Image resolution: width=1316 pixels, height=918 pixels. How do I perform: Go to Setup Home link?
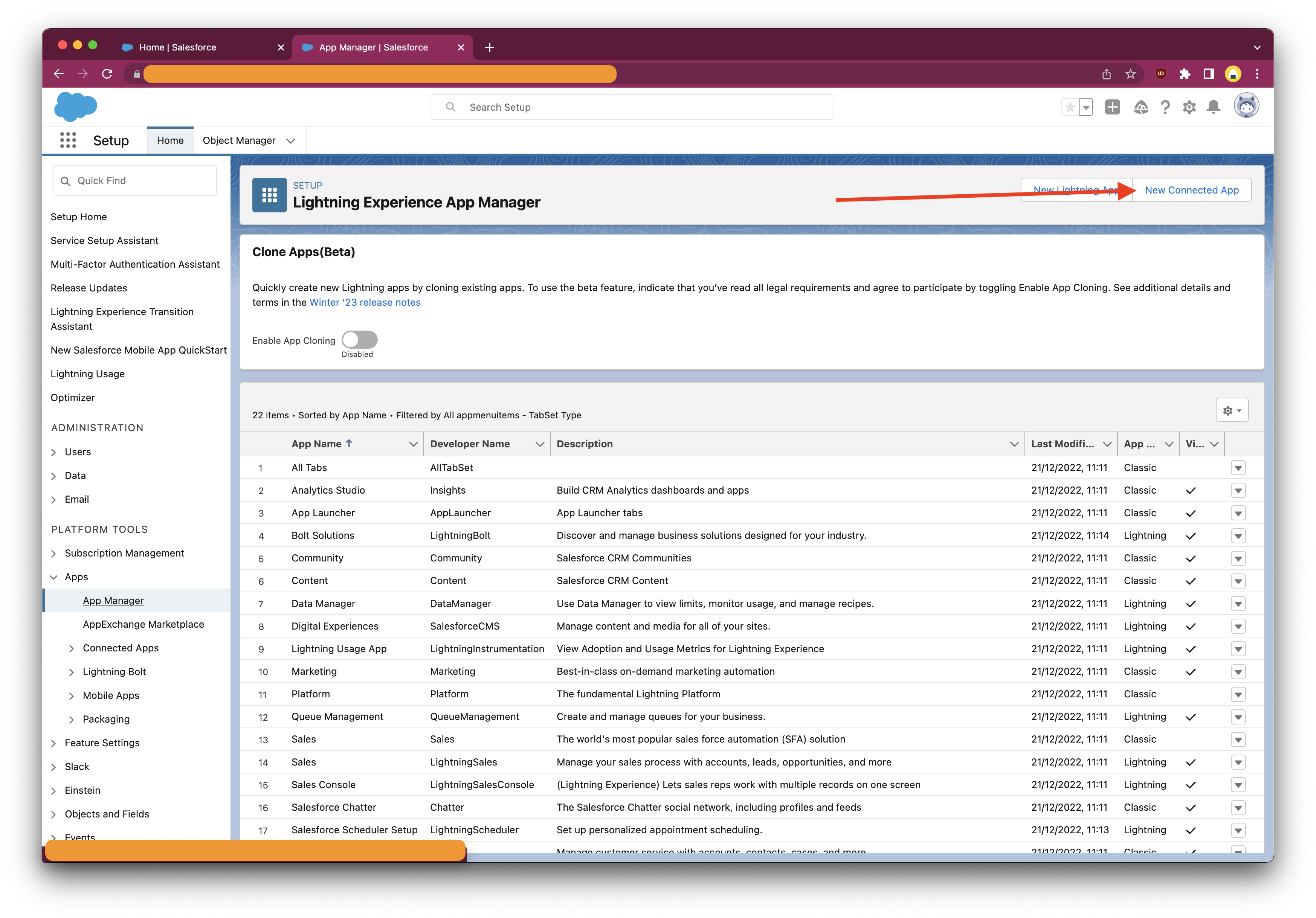pyautogui.click(x=78, y=217)
